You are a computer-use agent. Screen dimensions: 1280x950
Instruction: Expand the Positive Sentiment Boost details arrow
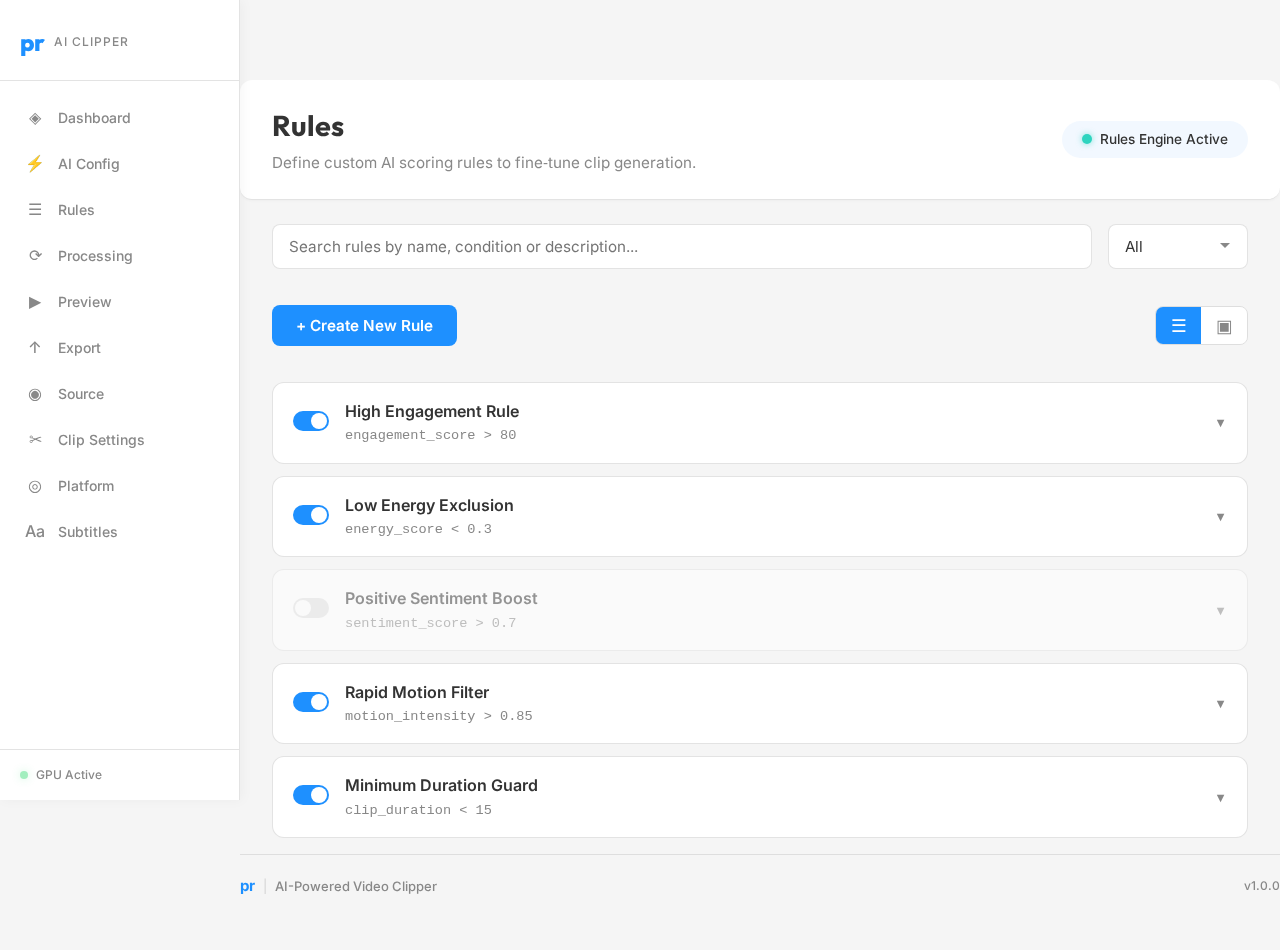tap(1220, 611)
